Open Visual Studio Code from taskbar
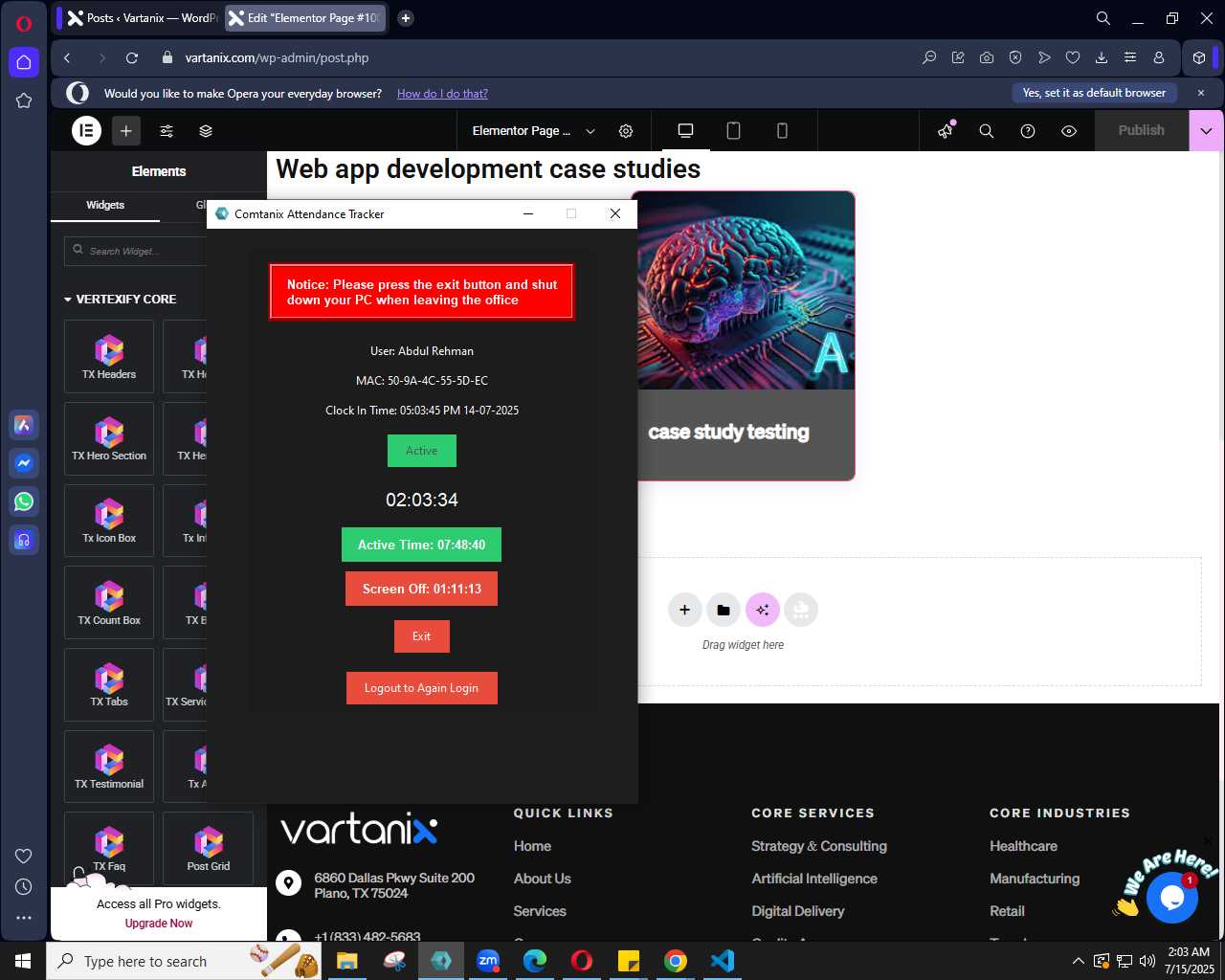Screen dimensions: 1225x980 click(x=723, y=961)
